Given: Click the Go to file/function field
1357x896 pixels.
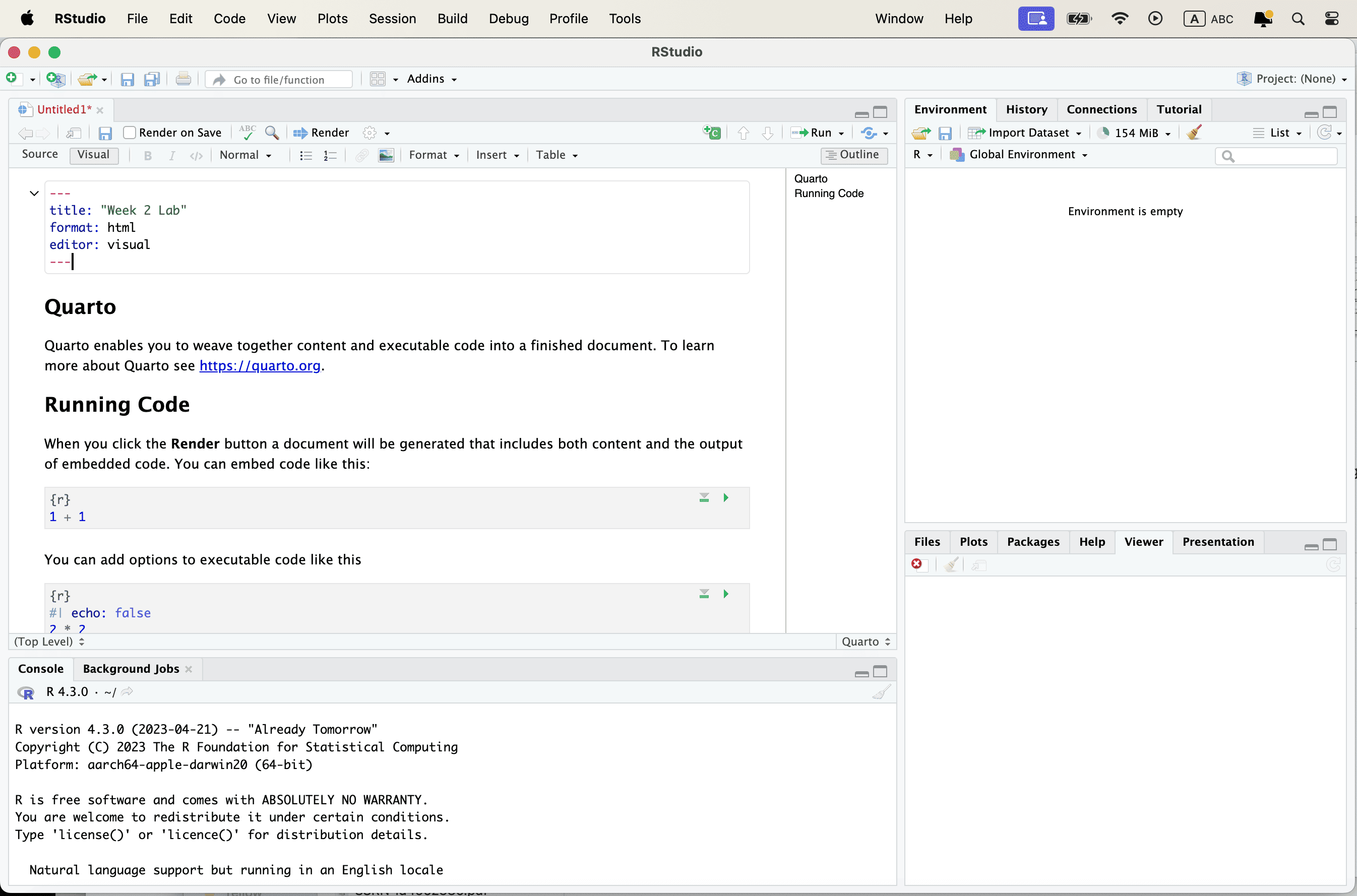Looking at the screenshot, I should tap(279, 80).
